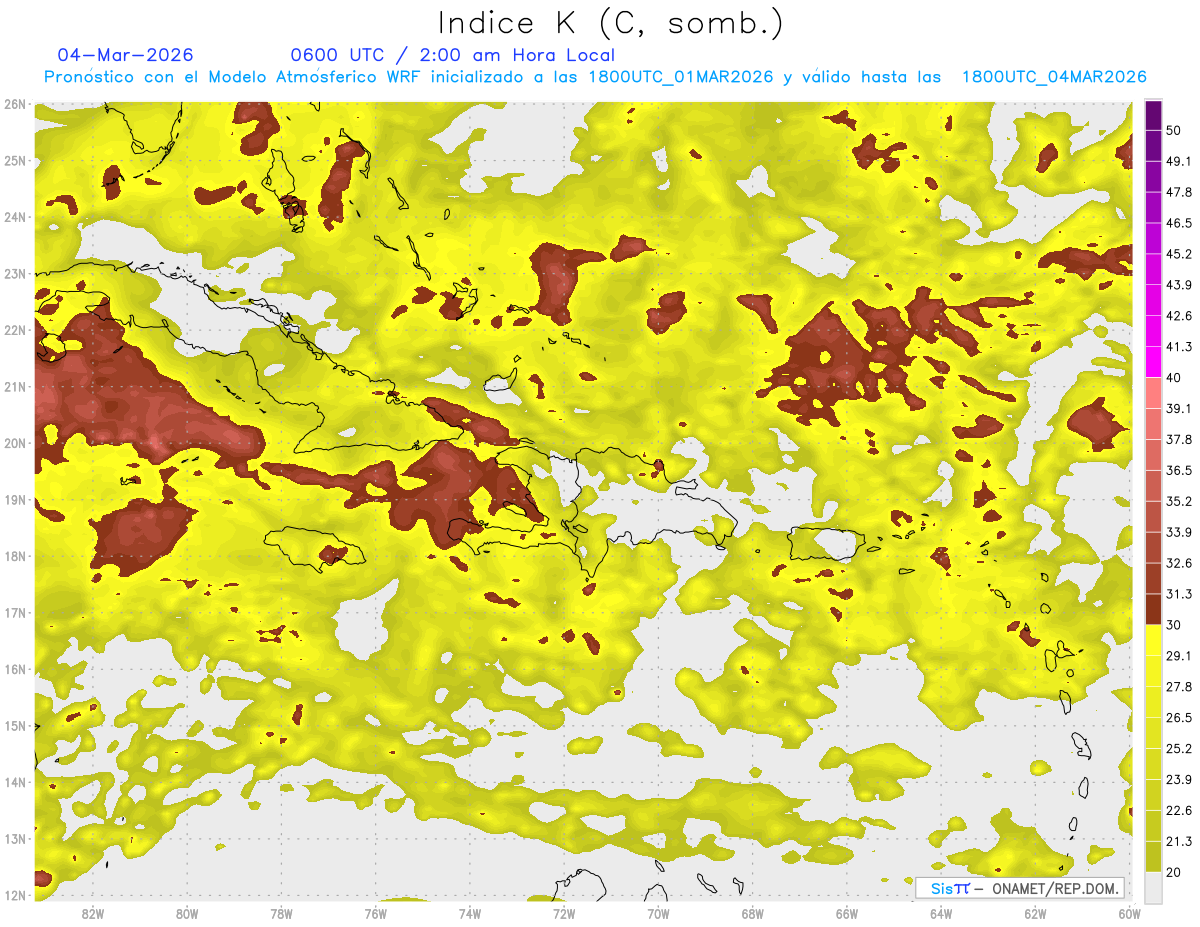Click the colorbar value "40"
This screenshot has width=1200, height=927.
tap(1174, 378)
